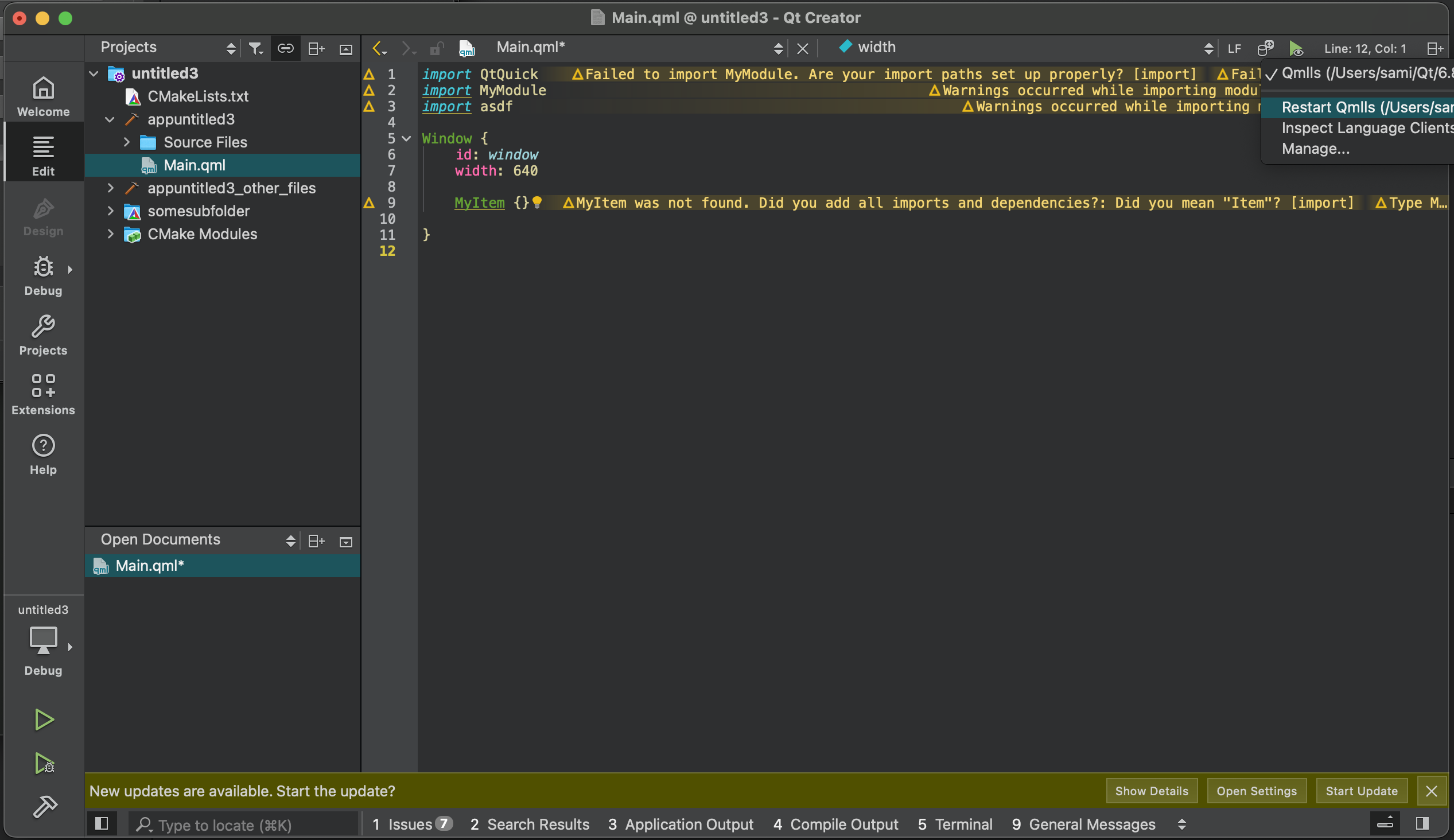Open the Welcome mode
Screen dimensions: 1454x840
coord(43,96)
